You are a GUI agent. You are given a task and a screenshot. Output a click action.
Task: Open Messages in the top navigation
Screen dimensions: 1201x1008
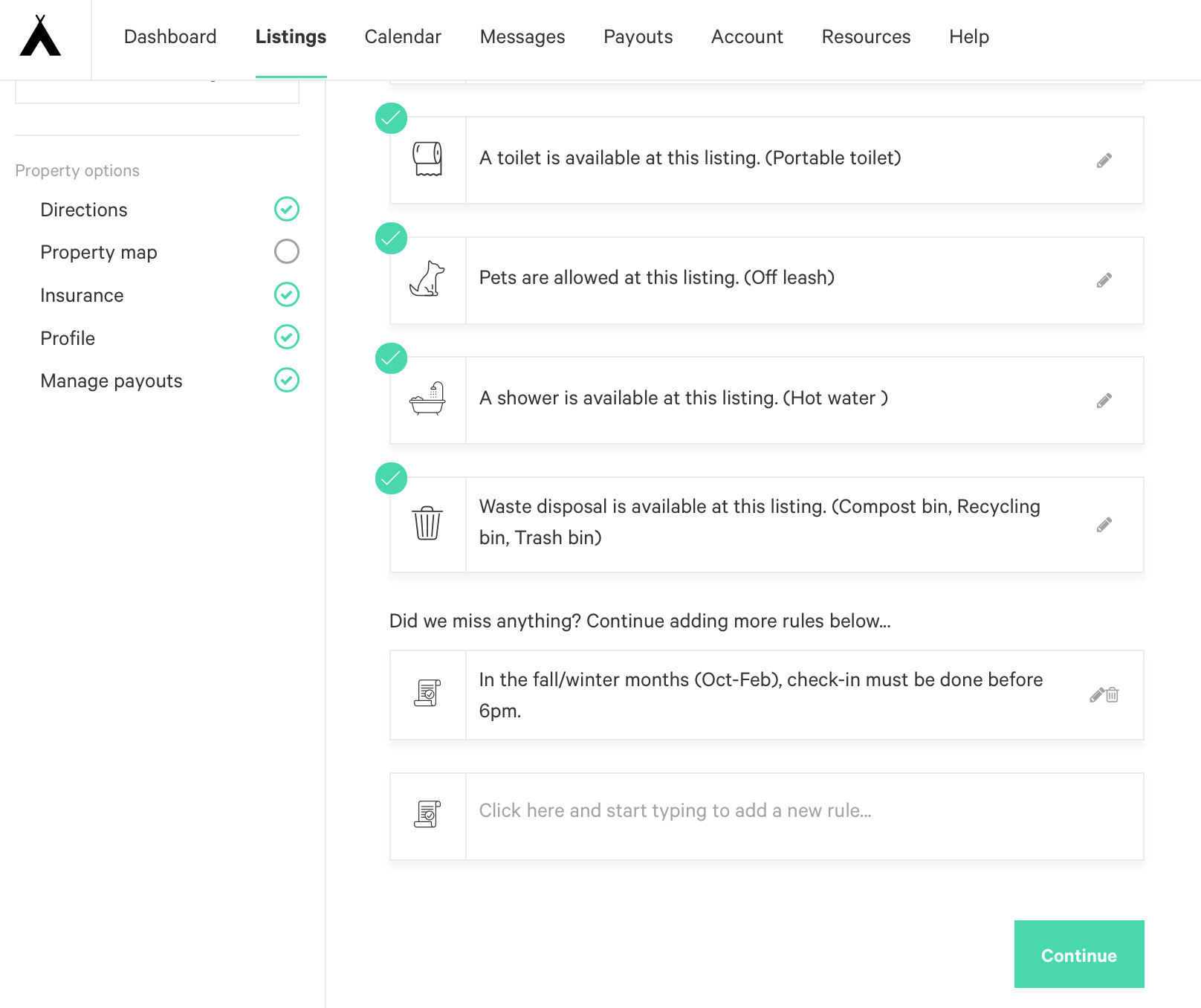pos(522,36)
